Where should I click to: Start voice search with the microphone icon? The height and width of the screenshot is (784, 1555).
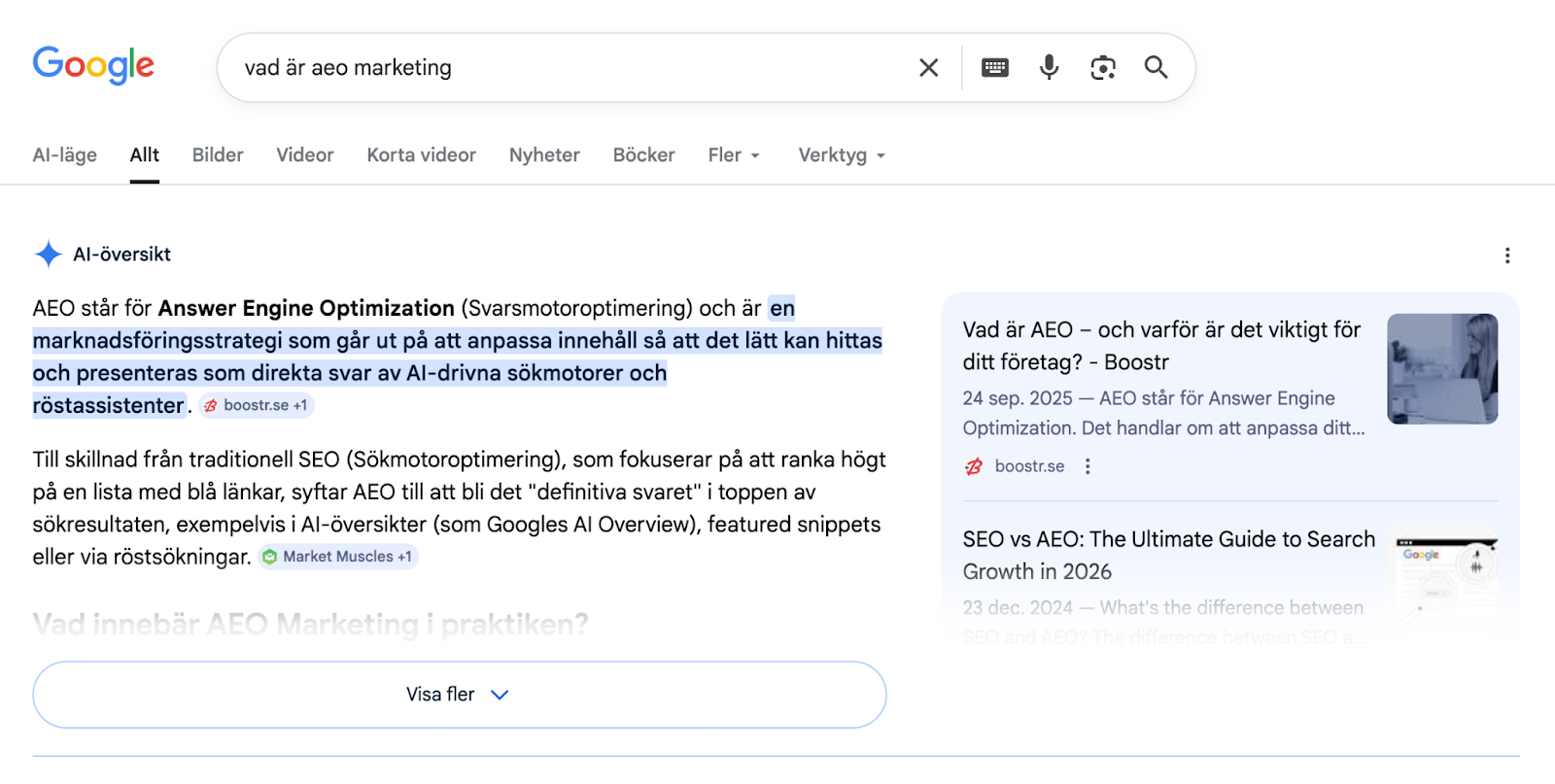[x=1049, y=67]
